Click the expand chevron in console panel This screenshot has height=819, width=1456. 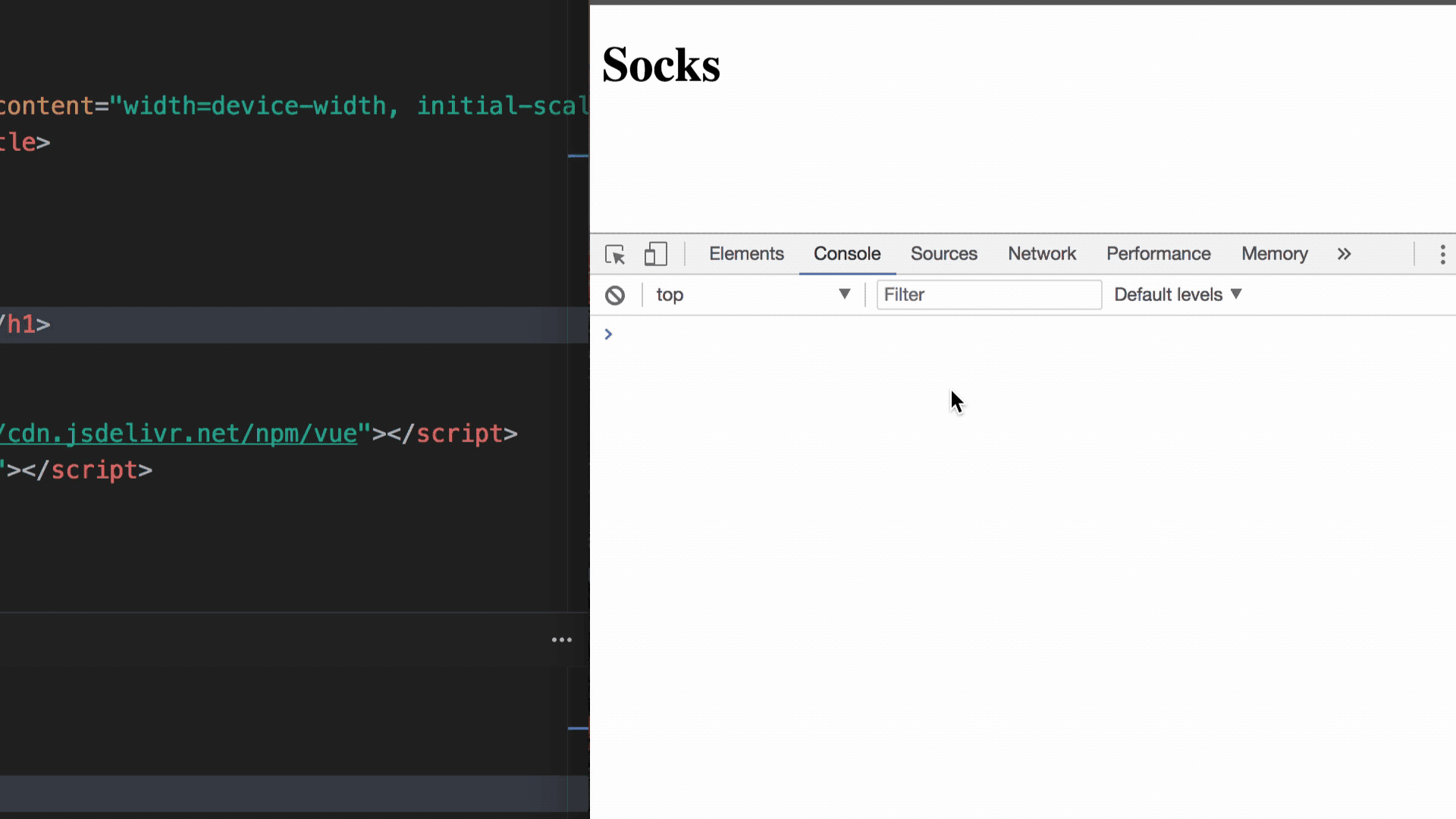608,333
